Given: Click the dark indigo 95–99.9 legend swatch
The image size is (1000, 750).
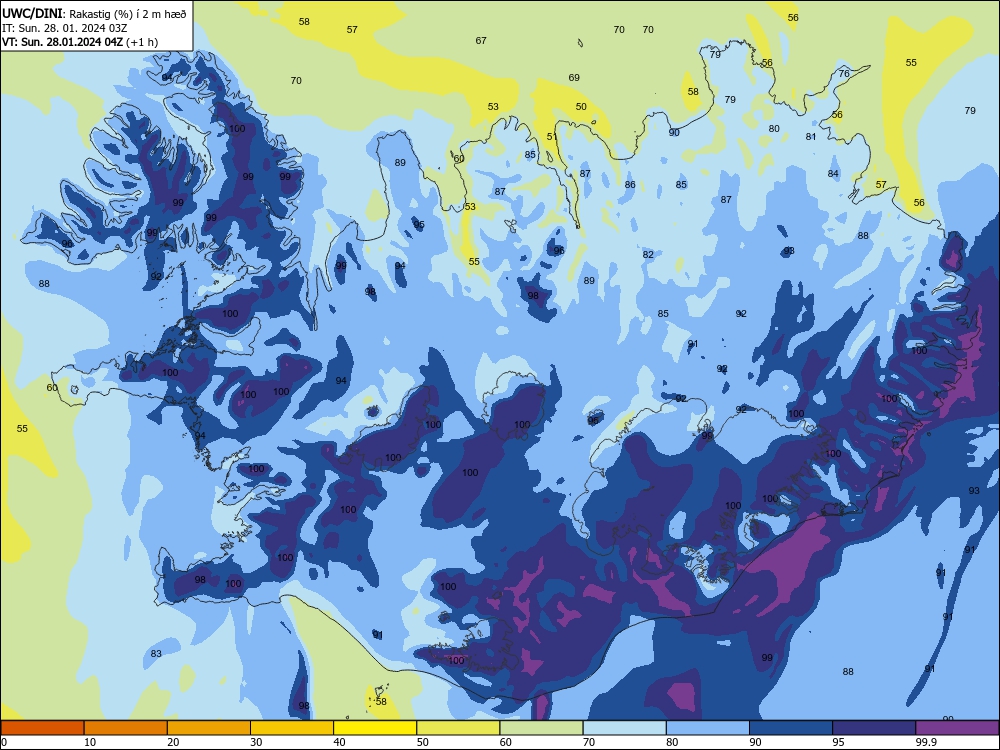Looking at the screenshot, I should pos(874,728).
